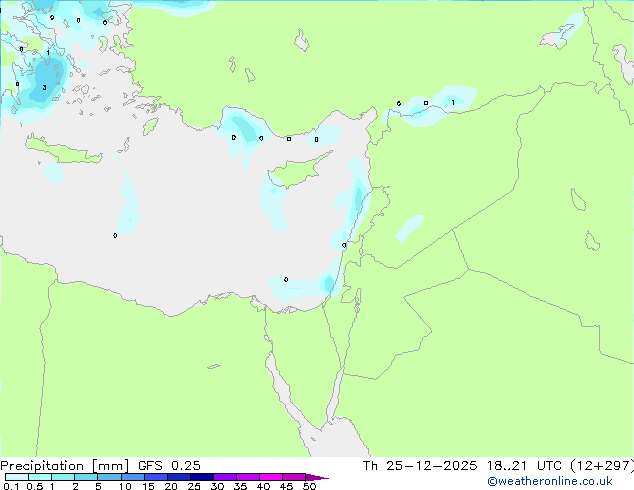Click the 15–20 mm legend swatch

pyautogui.click(x=155, y=477)
